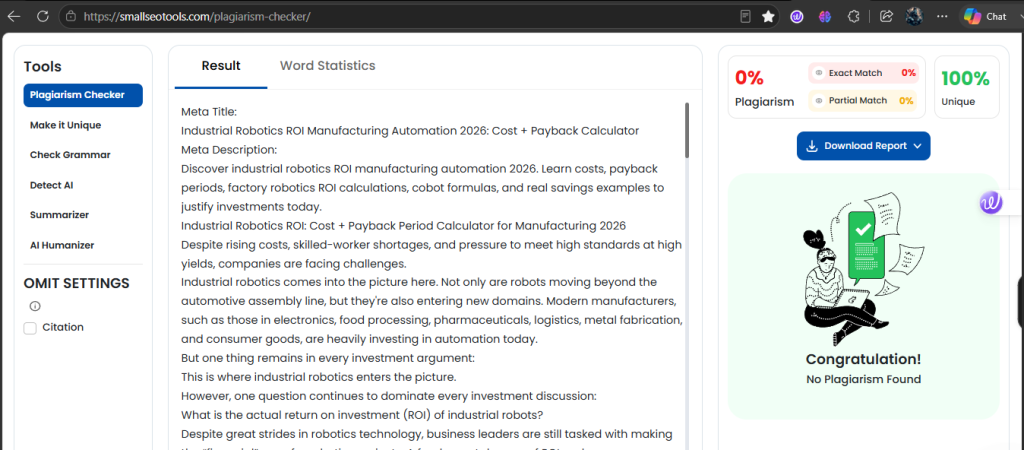Image resolution: width=1024 pixels, height=450 pixels.
Task: Click the Exact Match 0% badge
Action: pos(863,73)
